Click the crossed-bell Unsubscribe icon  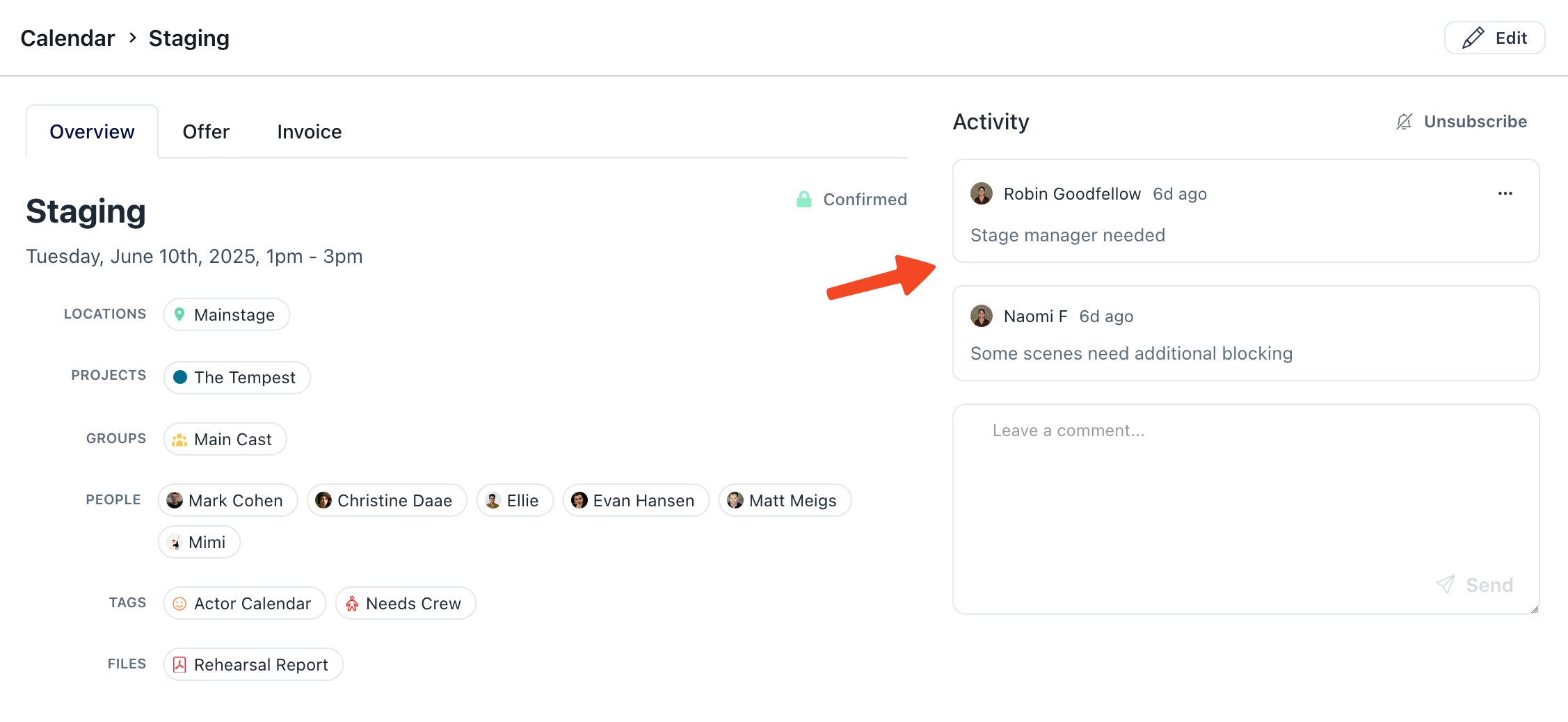click(1405, 122)
